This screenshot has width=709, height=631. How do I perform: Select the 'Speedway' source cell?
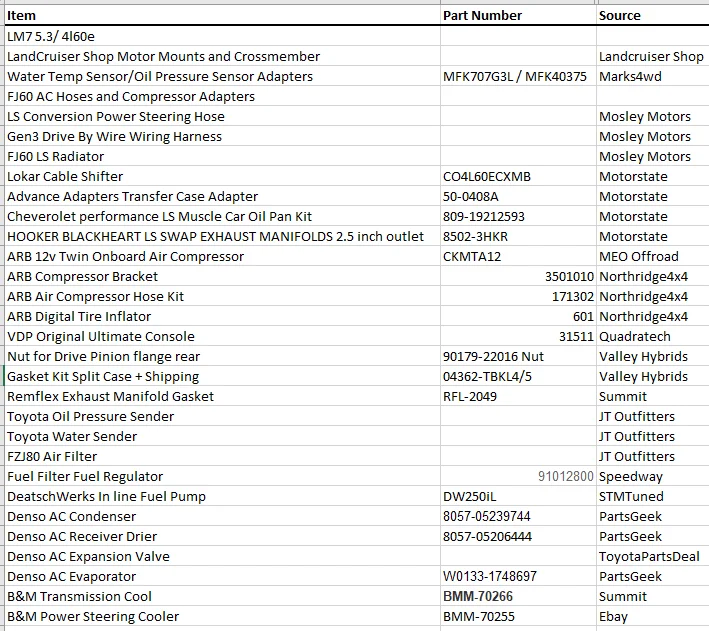(653, 476)
